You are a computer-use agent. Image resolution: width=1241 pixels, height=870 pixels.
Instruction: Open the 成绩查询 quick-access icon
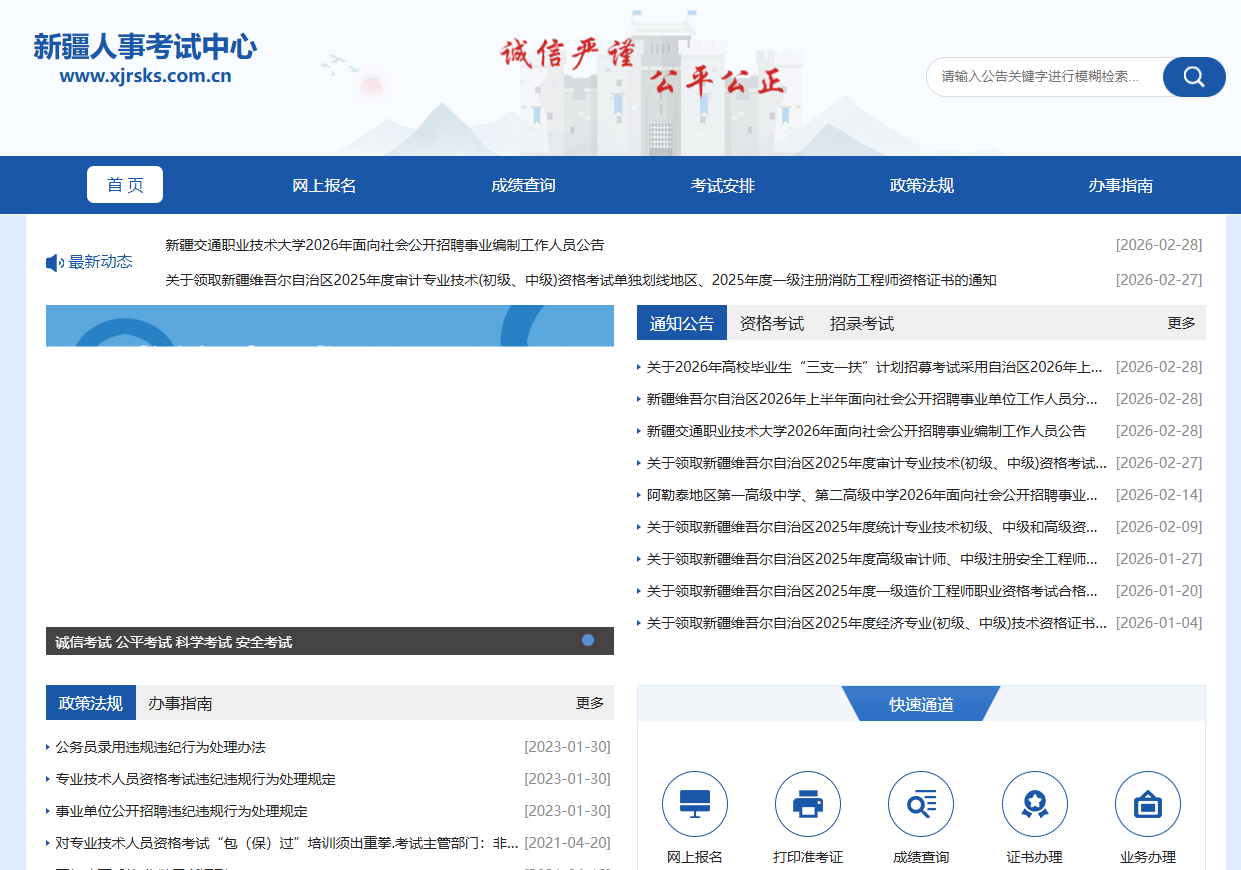pos(920,804)
